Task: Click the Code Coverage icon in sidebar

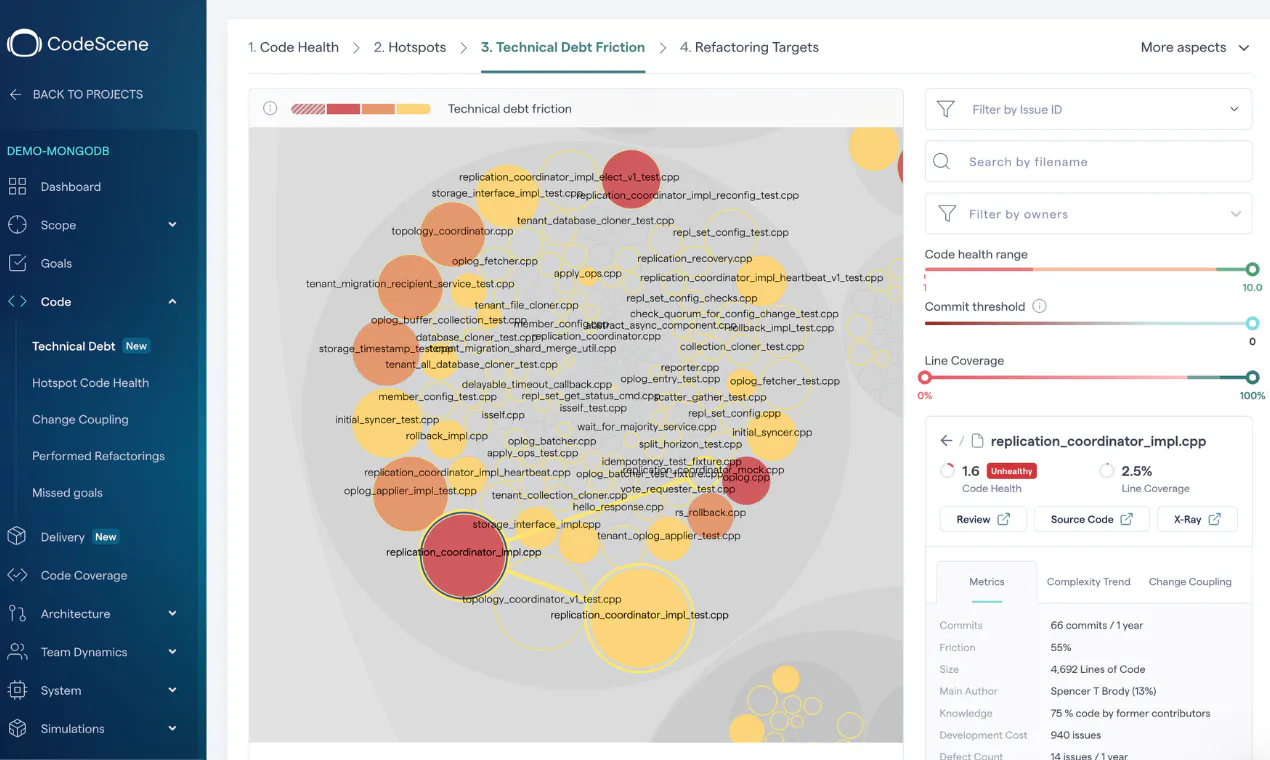Action: tap(17, 575)
